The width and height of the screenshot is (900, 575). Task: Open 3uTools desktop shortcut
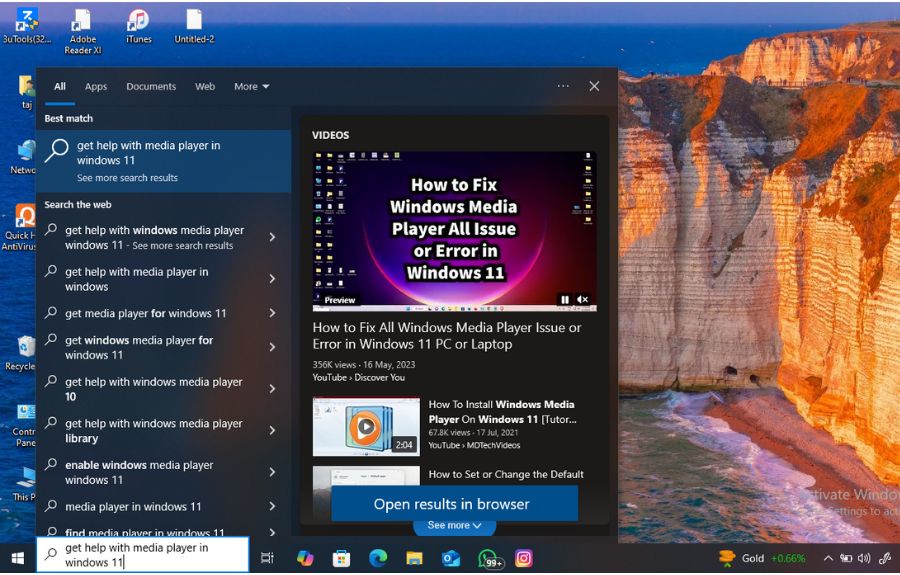pyautogui.click(x=26, y=26)
